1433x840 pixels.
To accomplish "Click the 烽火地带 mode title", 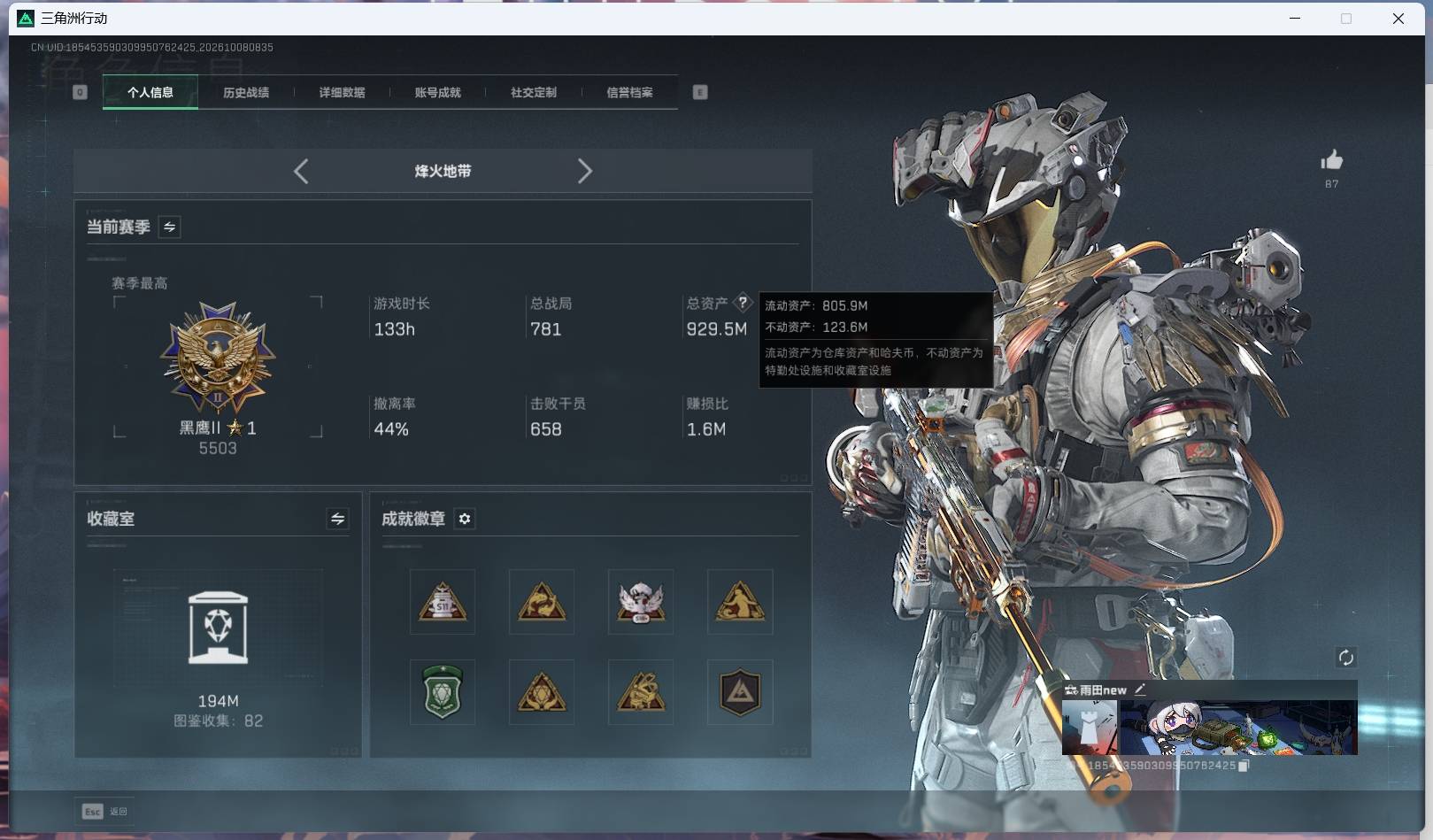I will (443, 171).
